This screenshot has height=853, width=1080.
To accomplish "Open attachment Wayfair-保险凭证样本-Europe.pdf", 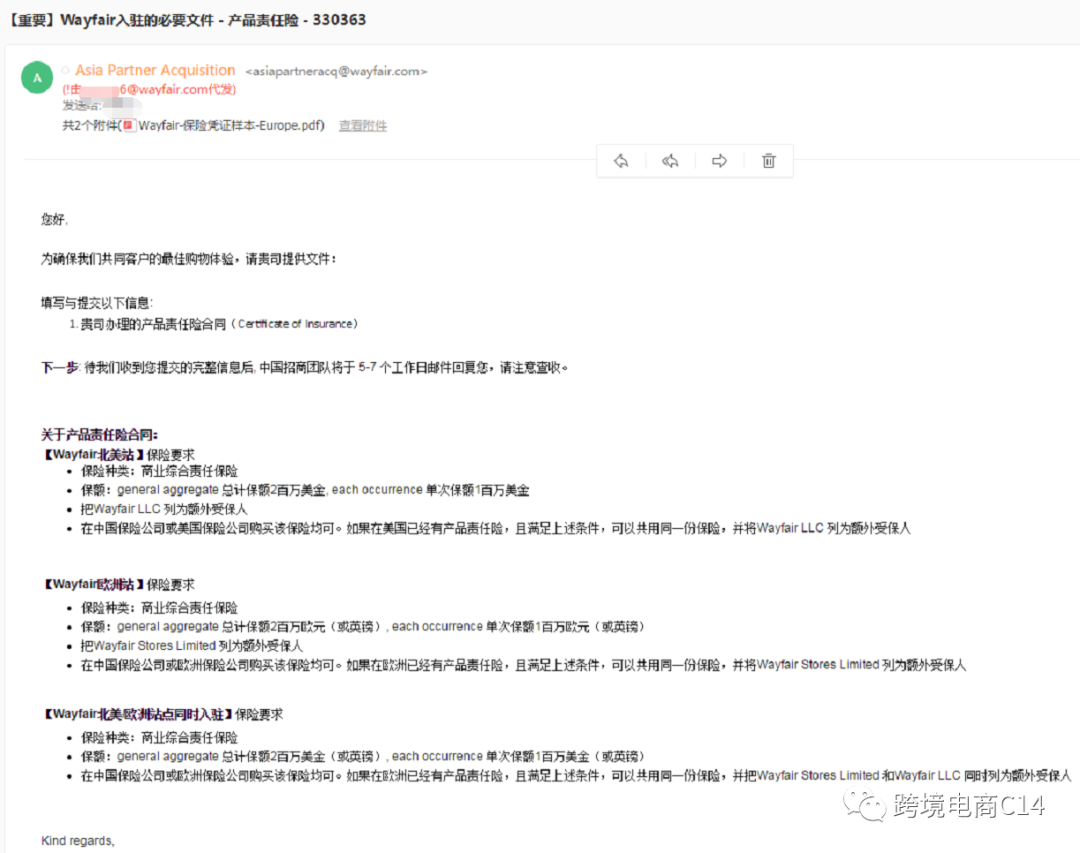I will pyautogui.click(x=231, y=125).
